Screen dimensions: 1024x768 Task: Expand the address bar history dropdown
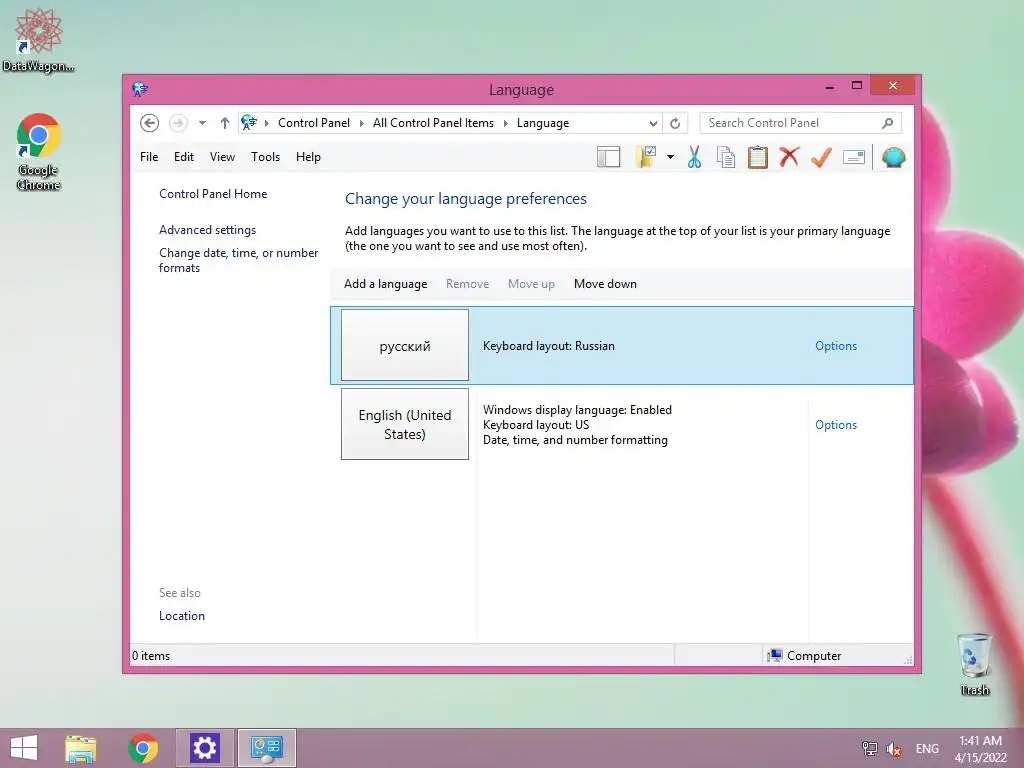(653, 123)
